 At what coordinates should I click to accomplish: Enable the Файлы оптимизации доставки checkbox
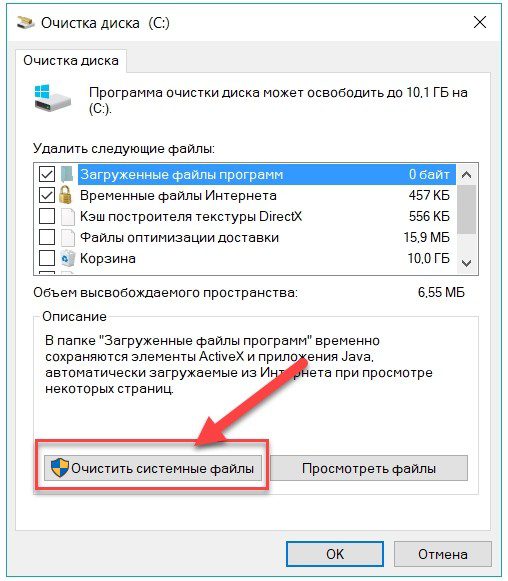(x=47, y=238)
